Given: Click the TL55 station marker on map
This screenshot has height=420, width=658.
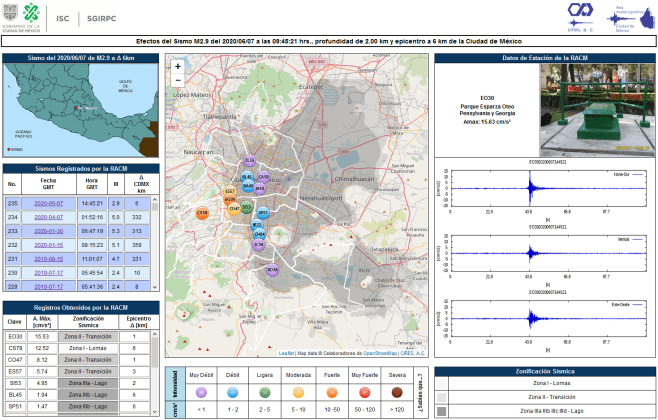Looking at the screenshot, I should (x=250, y=160).
